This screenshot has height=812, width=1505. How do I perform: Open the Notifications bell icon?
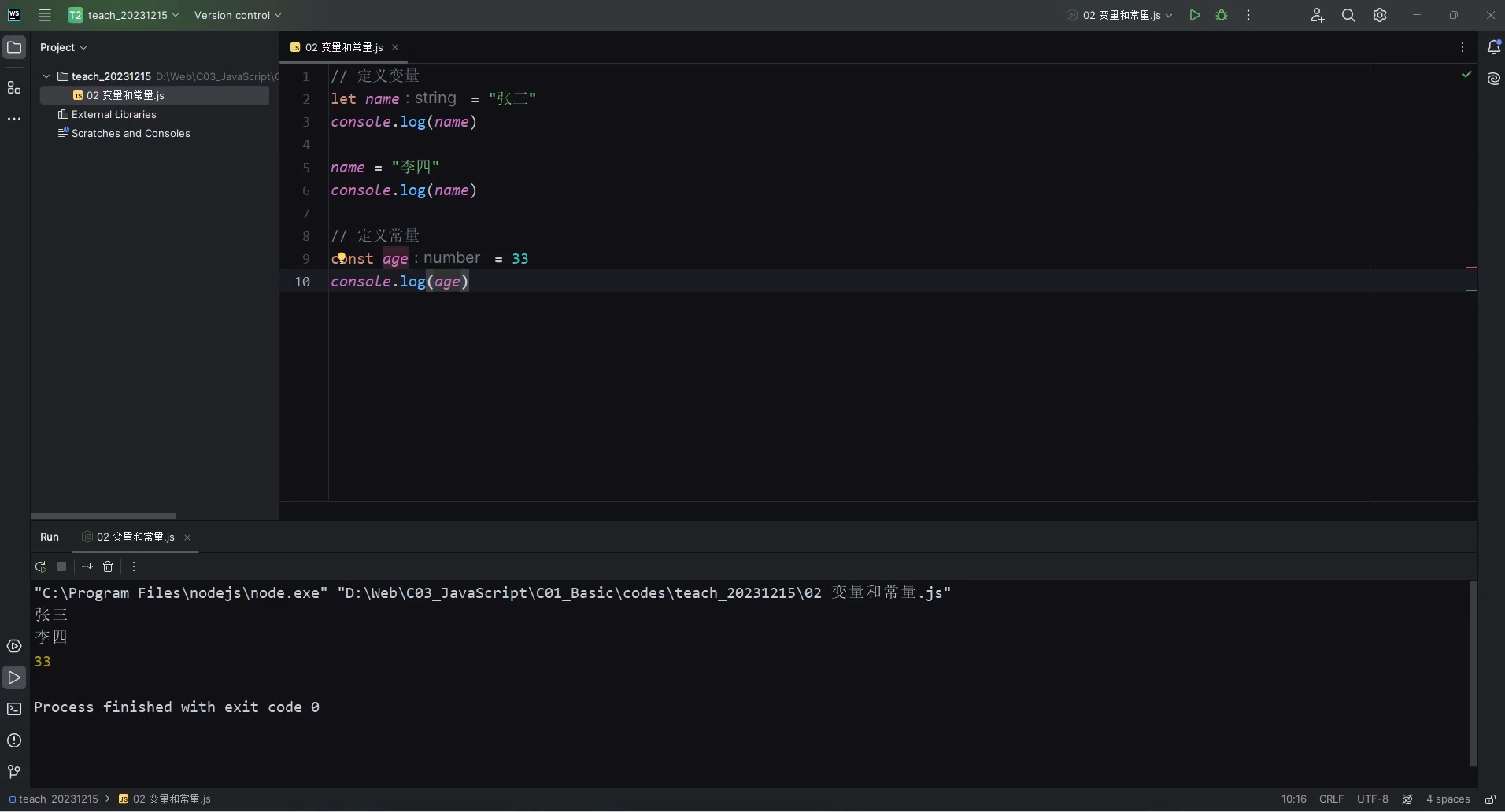tap(1492, 47)
